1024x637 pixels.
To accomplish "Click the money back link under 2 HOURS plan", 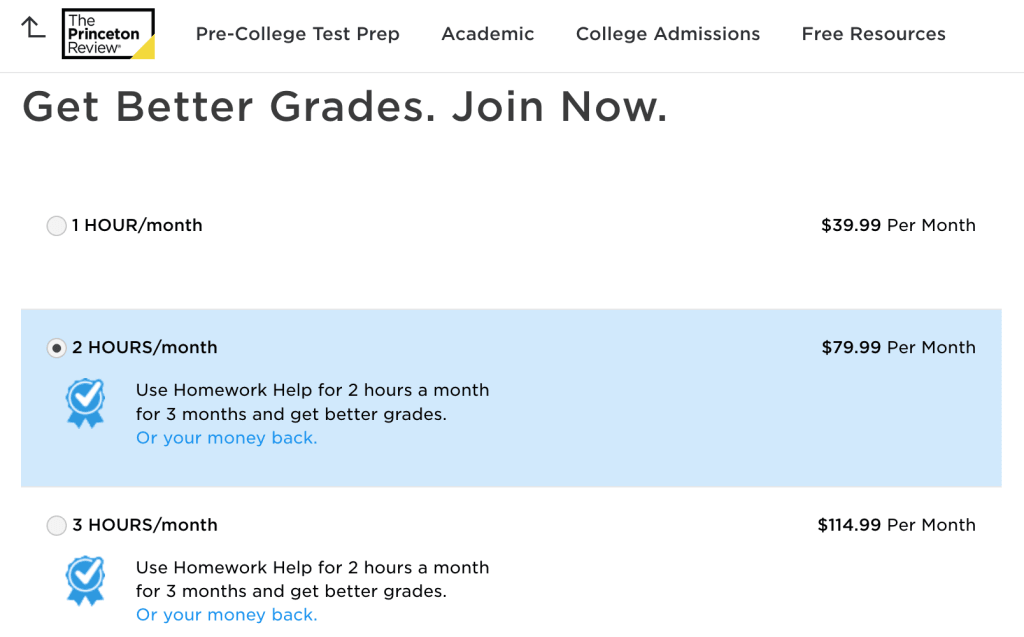I will [x=226, y=437].
